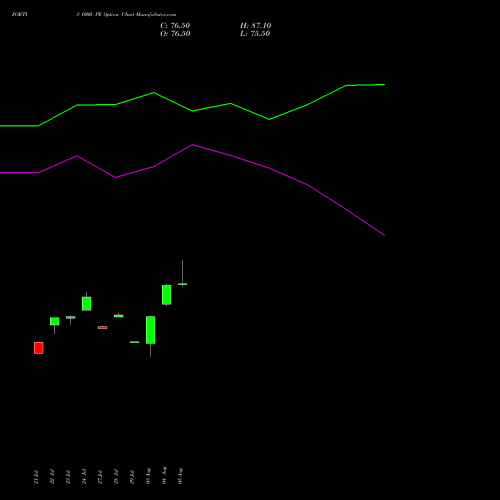Viewport: 500px width, 500px height.
Task: Click the 24 Jul date label
Action: tap(84, 477)
